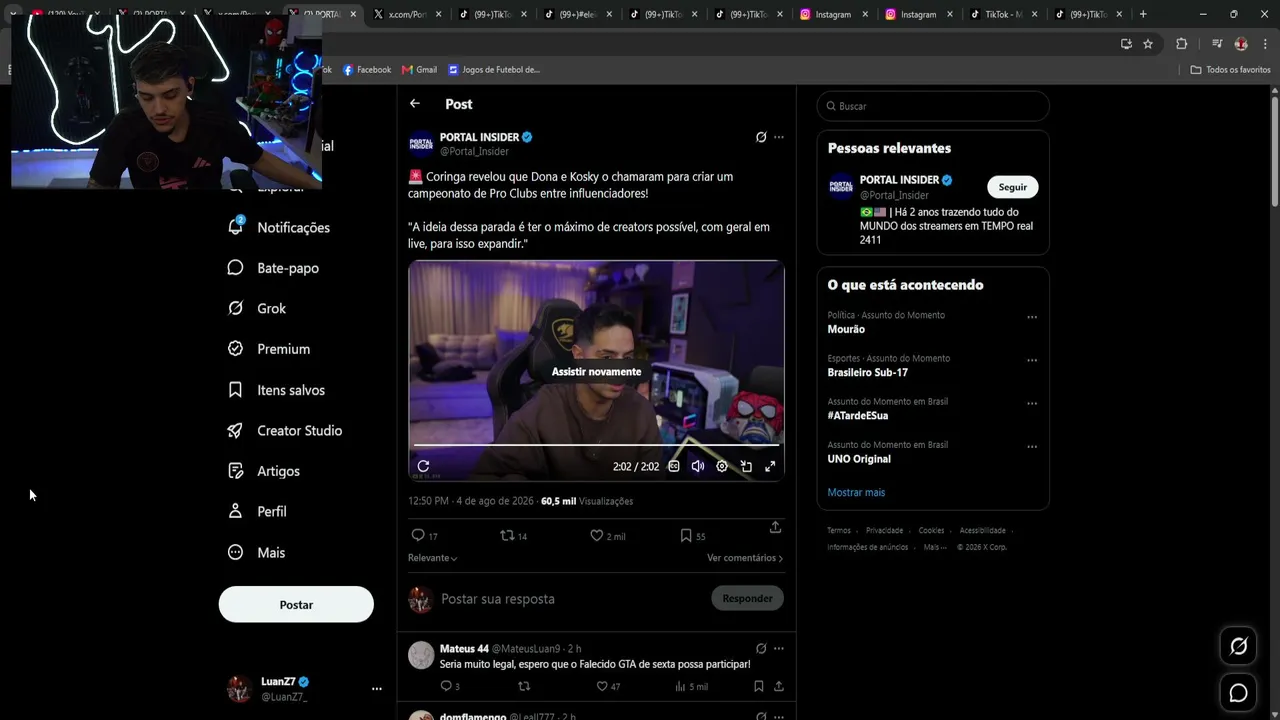Open more options on Mateus 44's reply

(x=779, y=648)
